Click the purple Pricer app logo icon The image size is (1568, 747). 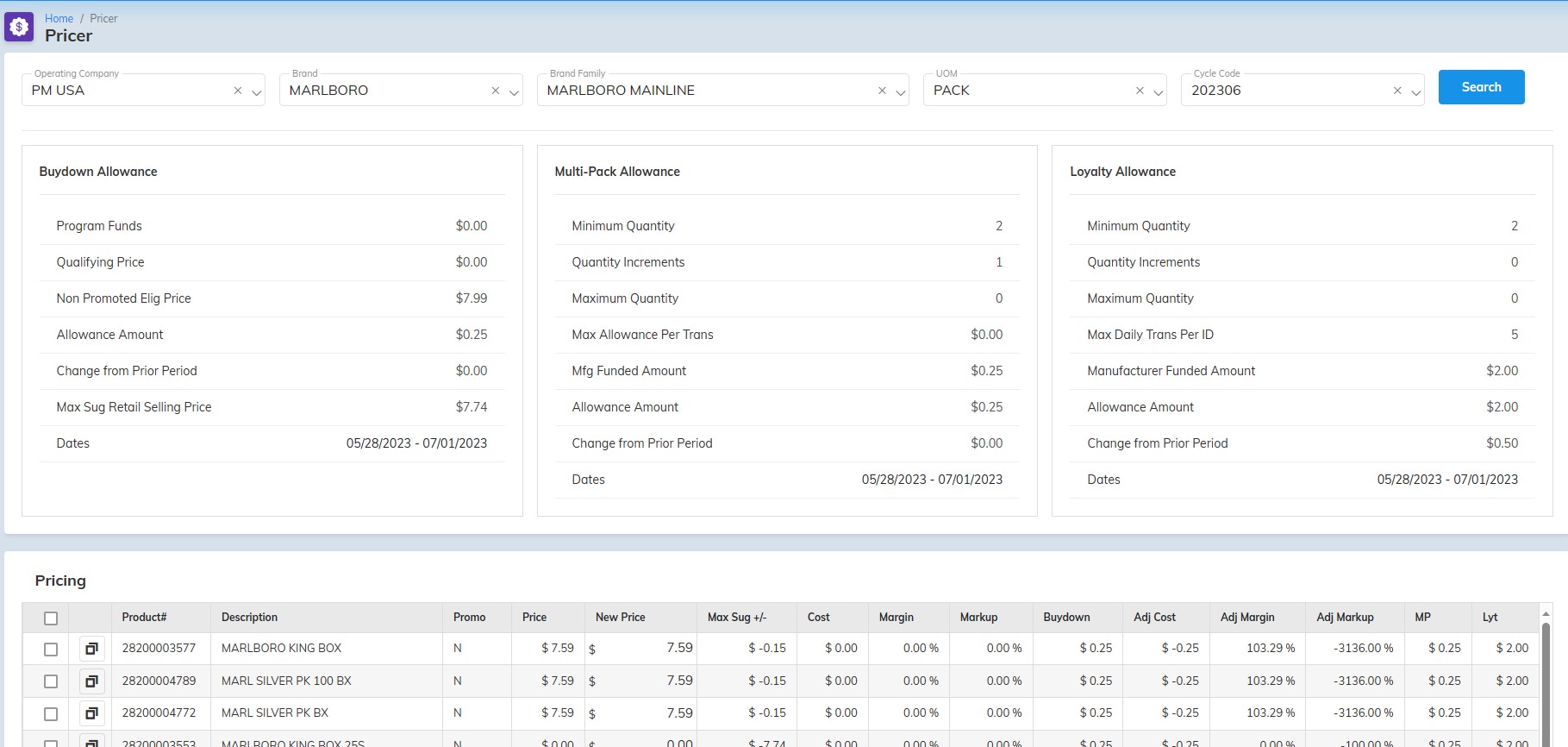tap(19, 27)
